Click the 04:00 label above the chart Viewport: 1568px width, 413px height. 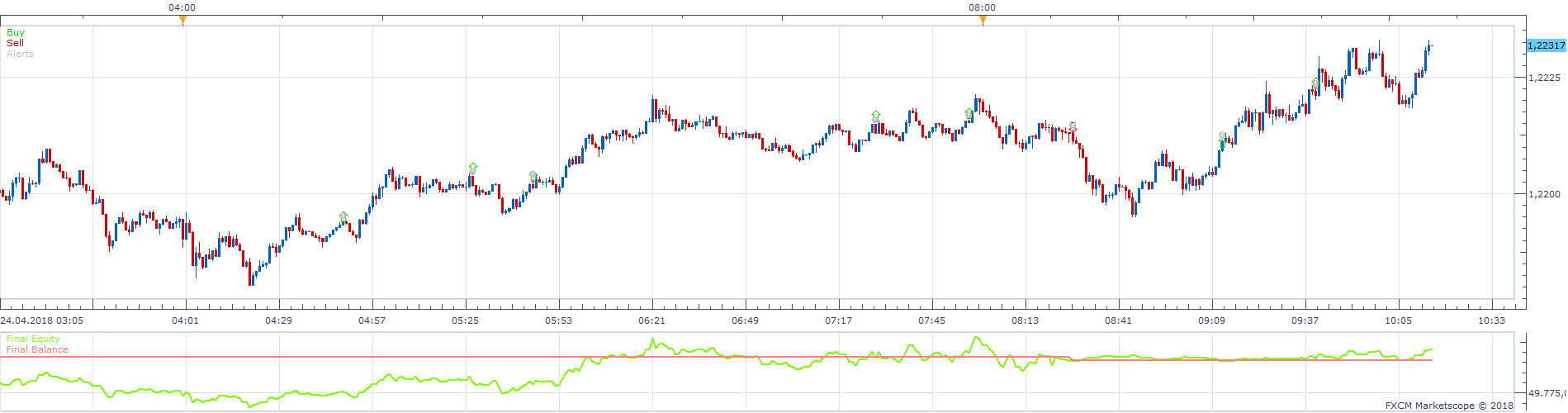click(x=182, y=7)
